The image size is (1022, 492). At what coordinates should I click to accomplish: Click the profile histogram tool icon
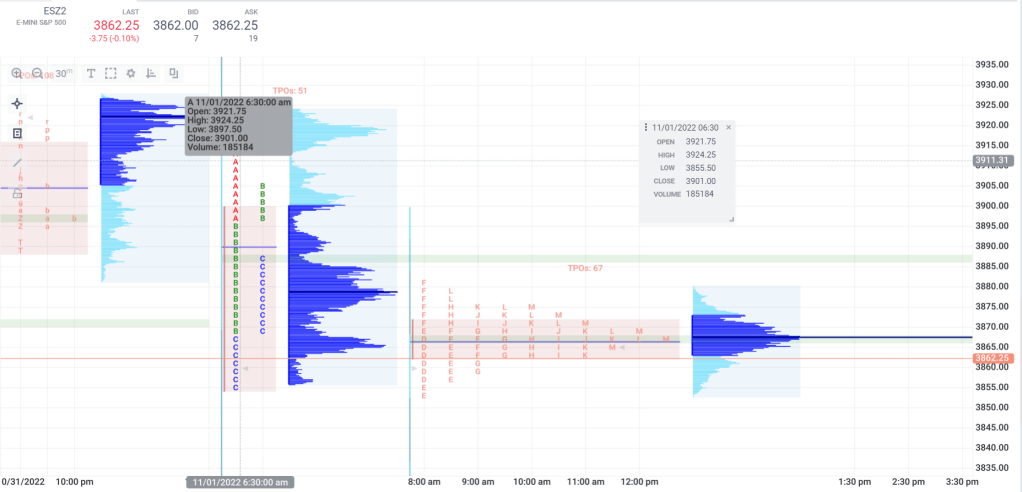click(x=151, y=73)
